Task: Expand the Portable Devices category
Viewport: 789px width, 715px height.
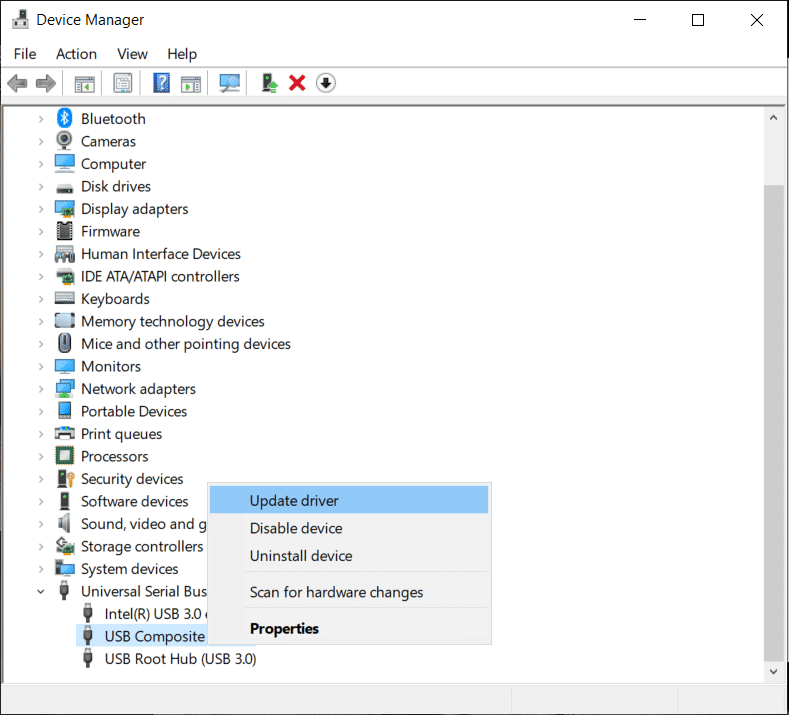Action: pos(41,412)
